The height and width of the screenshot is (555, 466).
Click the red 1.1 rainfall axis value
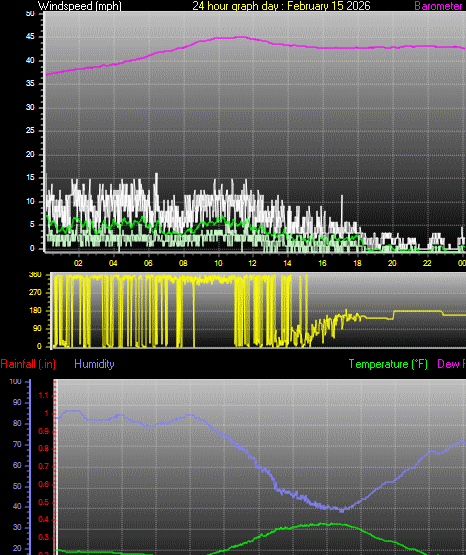(44, 395)
